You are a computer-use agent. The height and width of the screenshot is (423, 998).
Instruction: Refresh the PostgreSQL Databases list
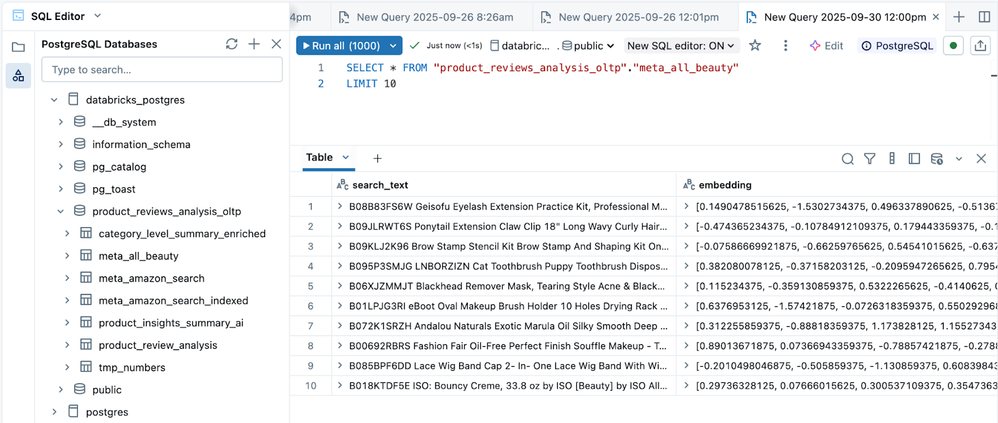point(232,44)
